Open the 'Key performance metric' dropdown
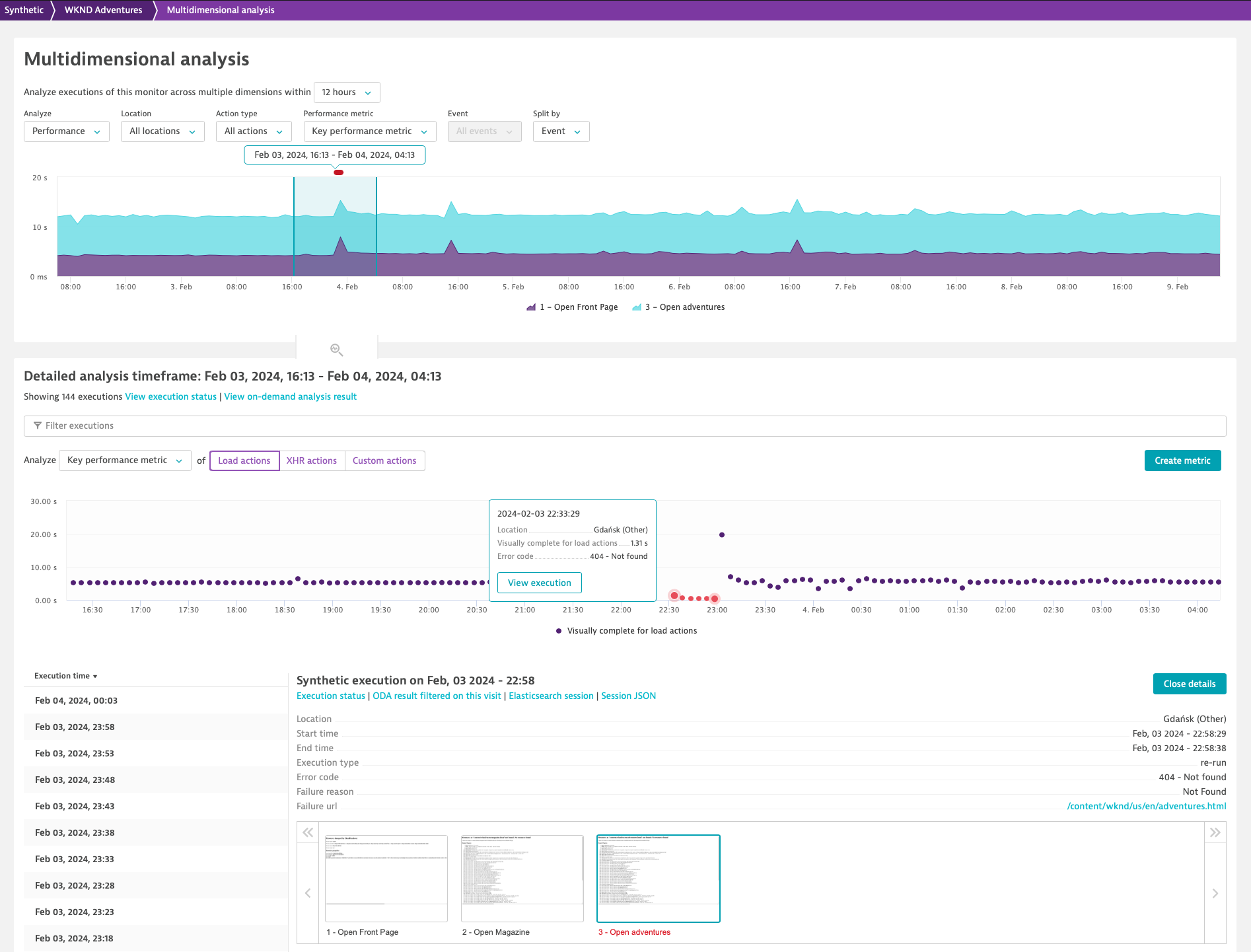This screenshot has width=1251, height=952. 369,131
